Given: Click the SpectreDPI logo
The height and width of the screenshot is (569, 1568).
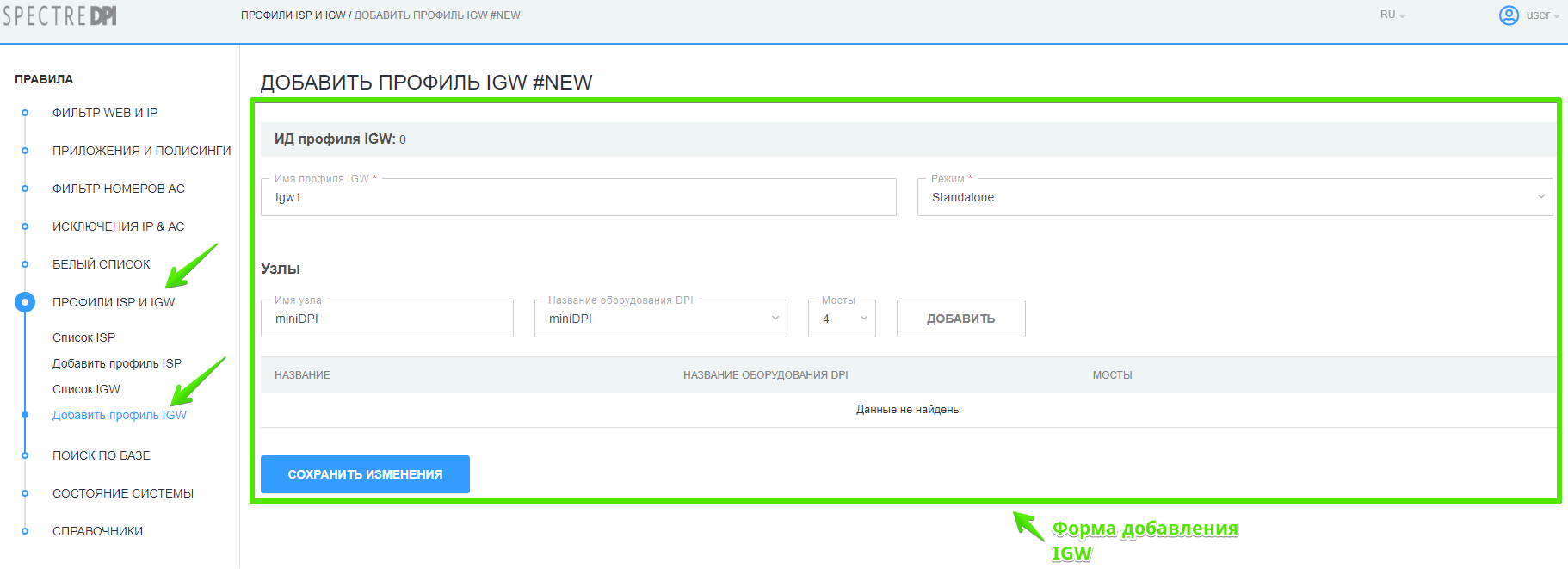Looking at the screenshot, I should (x=59, y=15).
